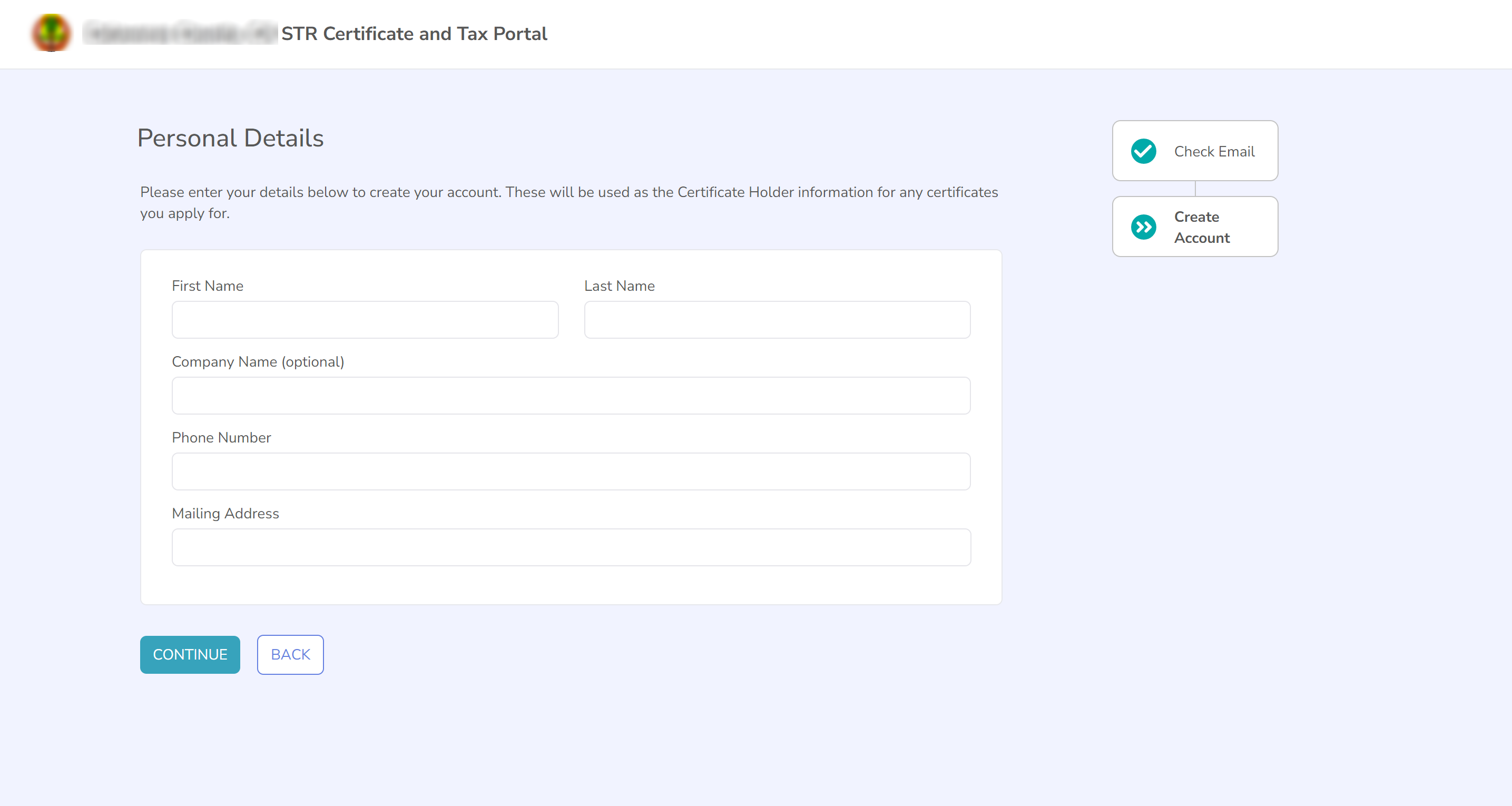The width and height of the screenshot is (1512, 806).
Task: Open the Check Email step
Action: (x=1195, y=151)
